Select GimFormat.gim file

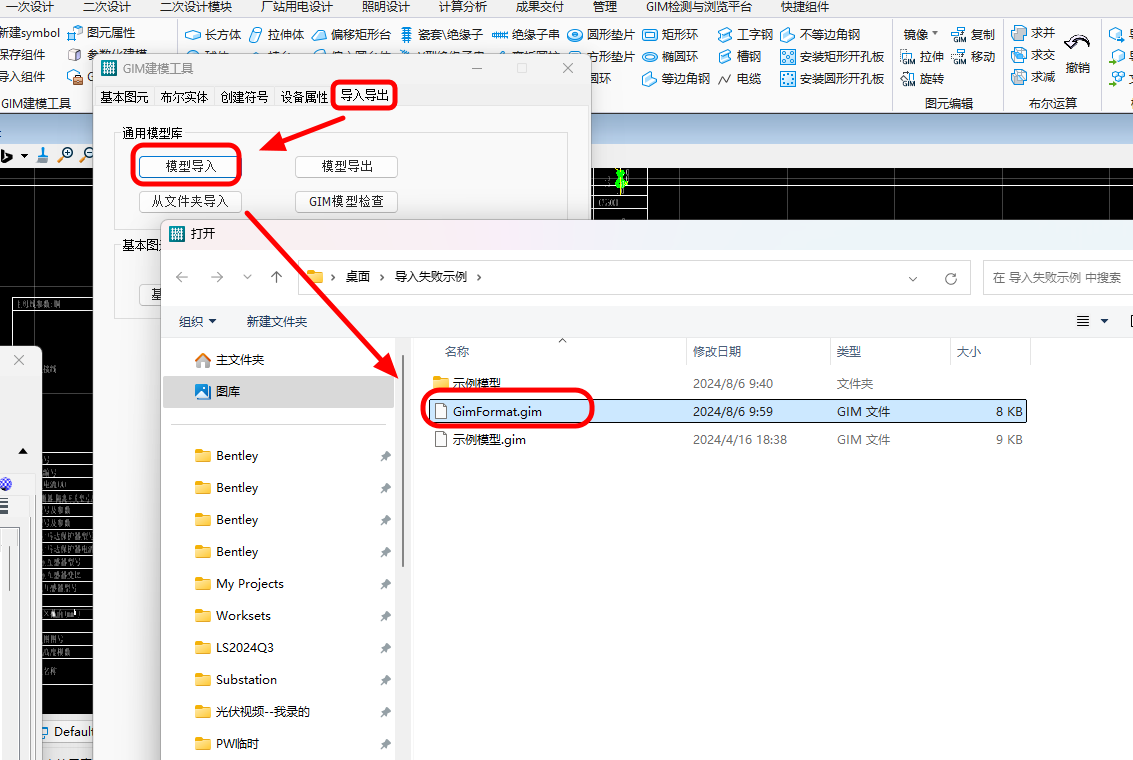728,412
